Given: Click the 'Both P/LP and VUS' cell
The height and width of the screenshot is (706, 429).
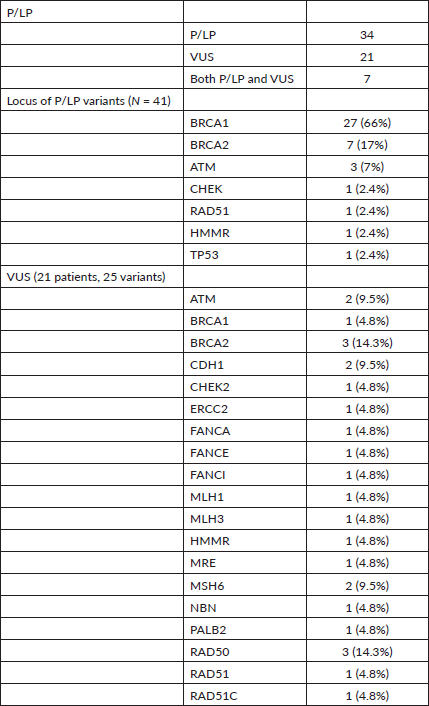Looking at the screenshot, I should [245, 79].
